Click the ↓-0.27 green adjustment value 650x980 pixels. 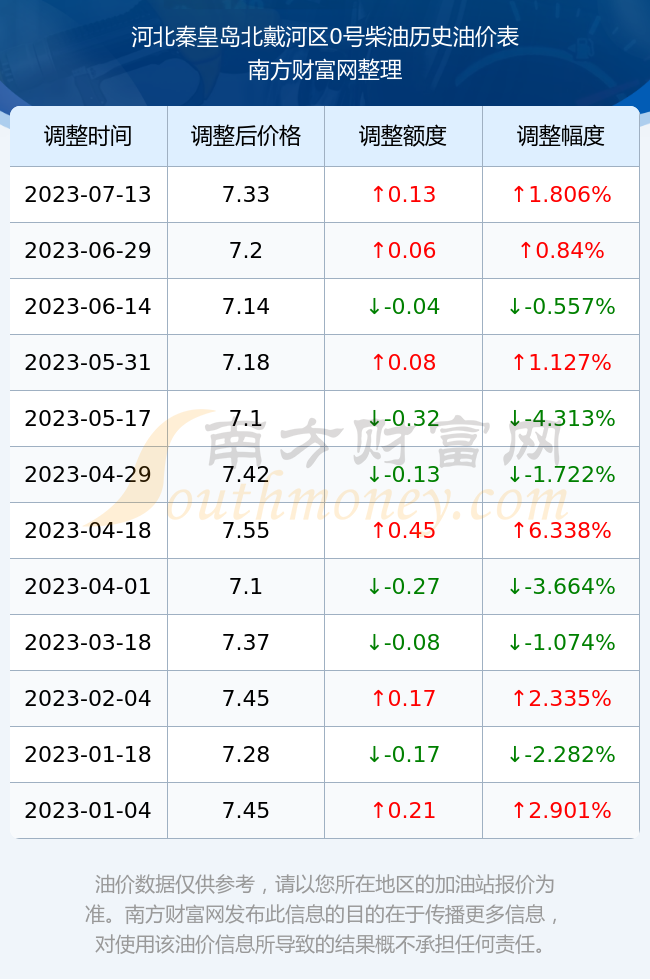[x=403, y=586]
